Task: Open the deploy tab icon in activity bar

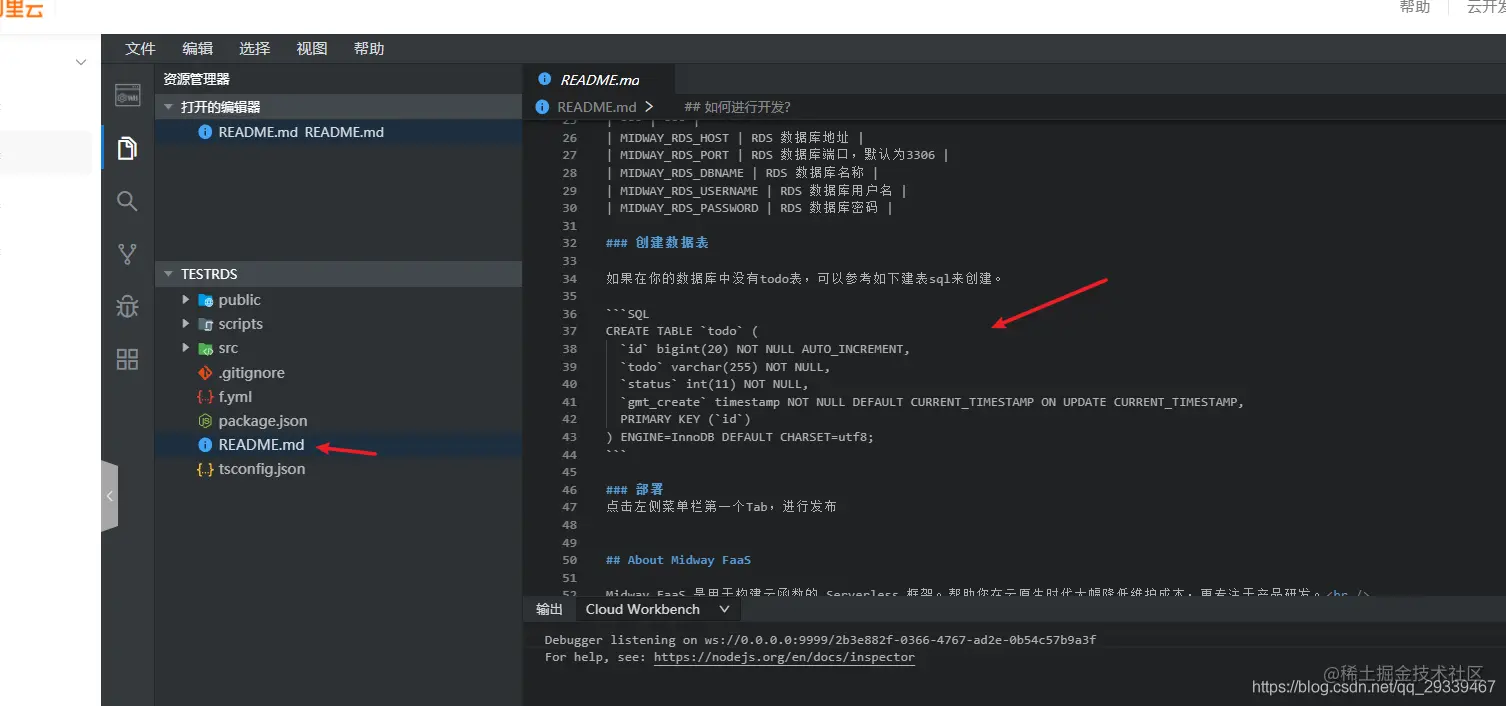Action: pos(127,95)
